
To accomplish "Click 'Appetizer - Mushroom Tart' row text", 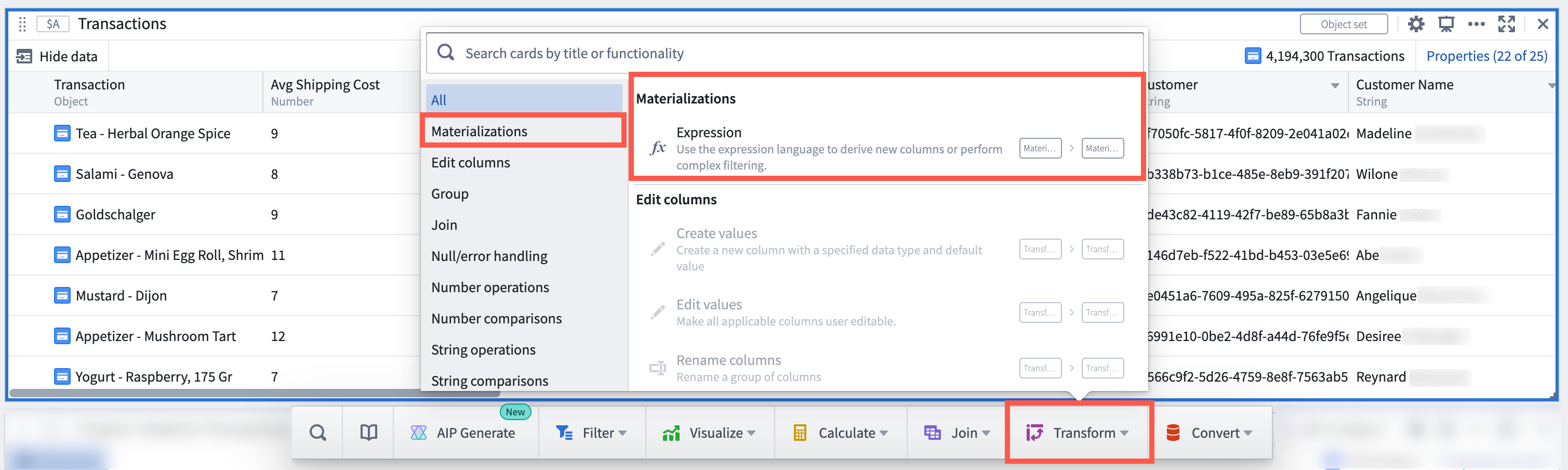I will pos(155,336).
